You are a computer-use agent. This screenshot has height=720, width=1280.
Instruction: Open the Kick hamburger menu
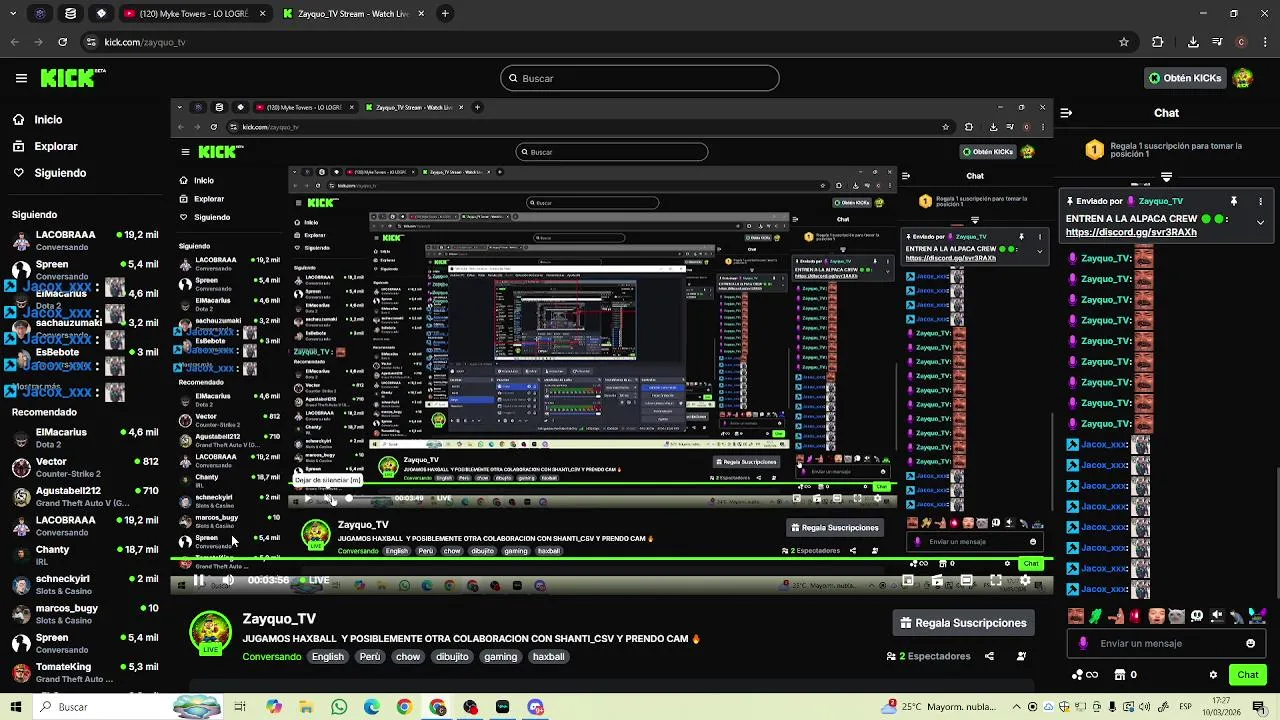point(21,78)
